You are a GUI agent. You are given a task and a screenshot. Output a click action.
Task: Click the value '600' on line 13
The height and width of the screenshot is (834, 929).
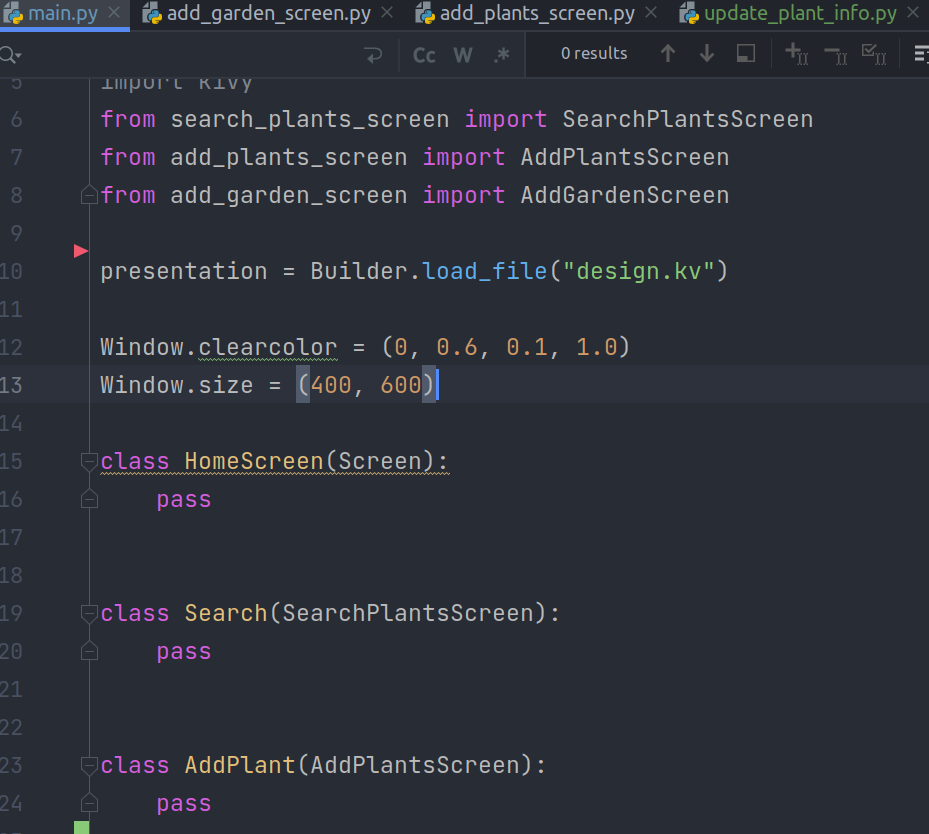click(x=401, y=385)
